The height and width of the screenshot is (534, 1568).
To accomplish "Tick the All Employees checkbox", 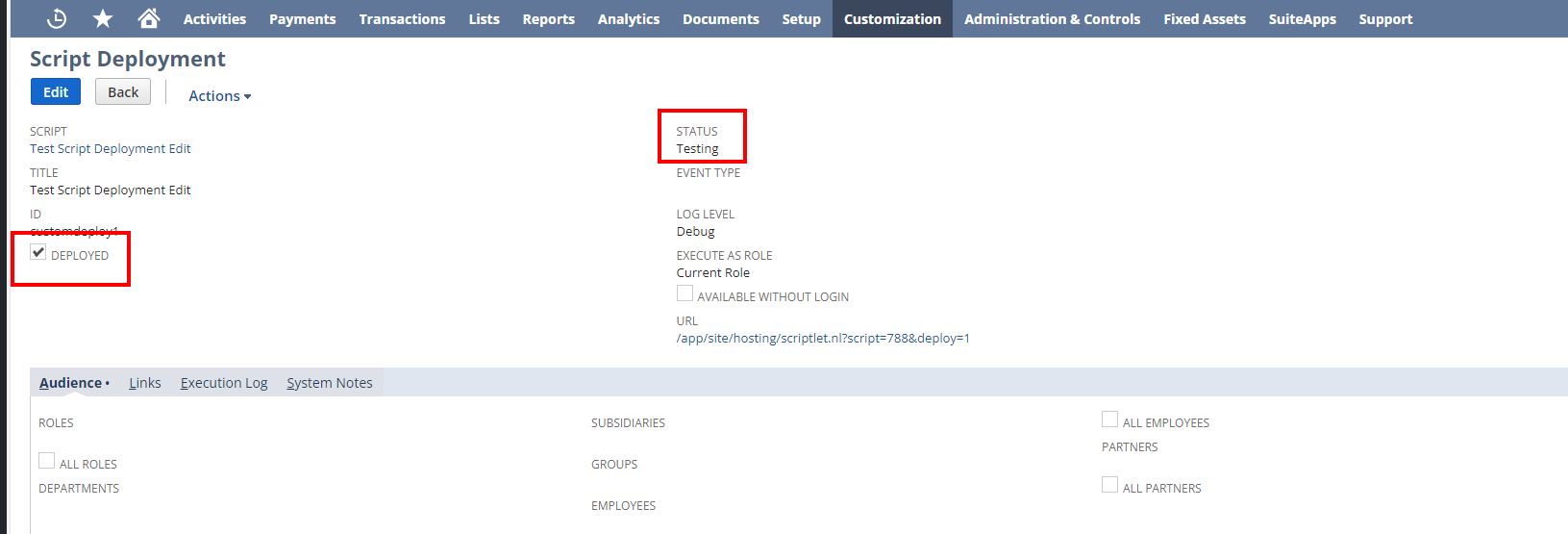I will (x=1109, y=420).
